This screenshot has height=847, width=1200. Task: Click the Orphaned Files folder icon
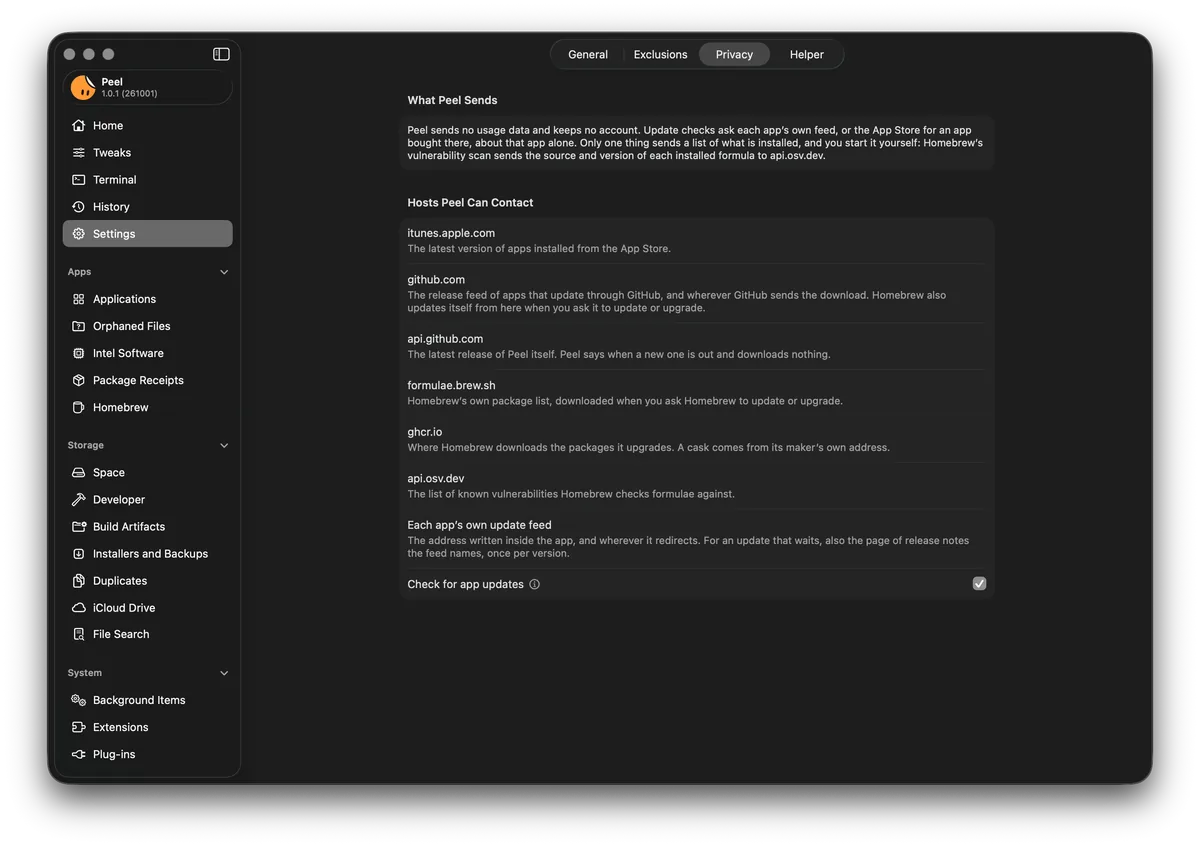pos(79,326)
